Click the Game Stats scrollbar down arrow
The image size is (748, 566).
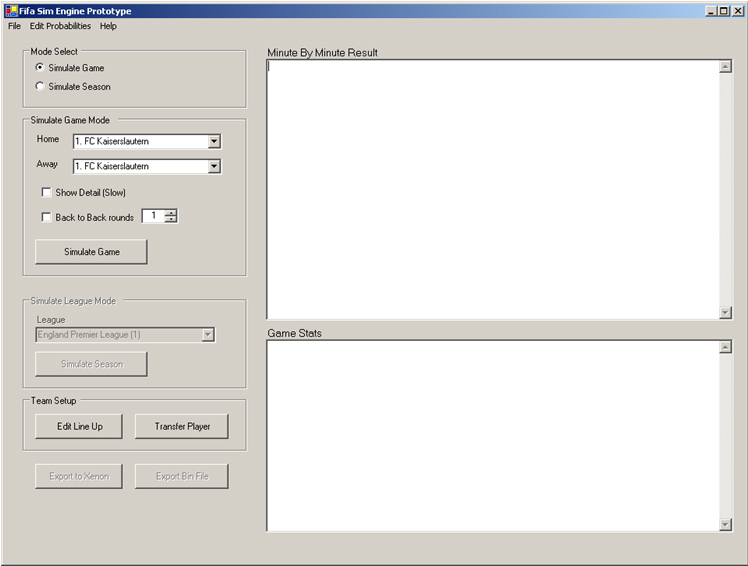(726, 524)
